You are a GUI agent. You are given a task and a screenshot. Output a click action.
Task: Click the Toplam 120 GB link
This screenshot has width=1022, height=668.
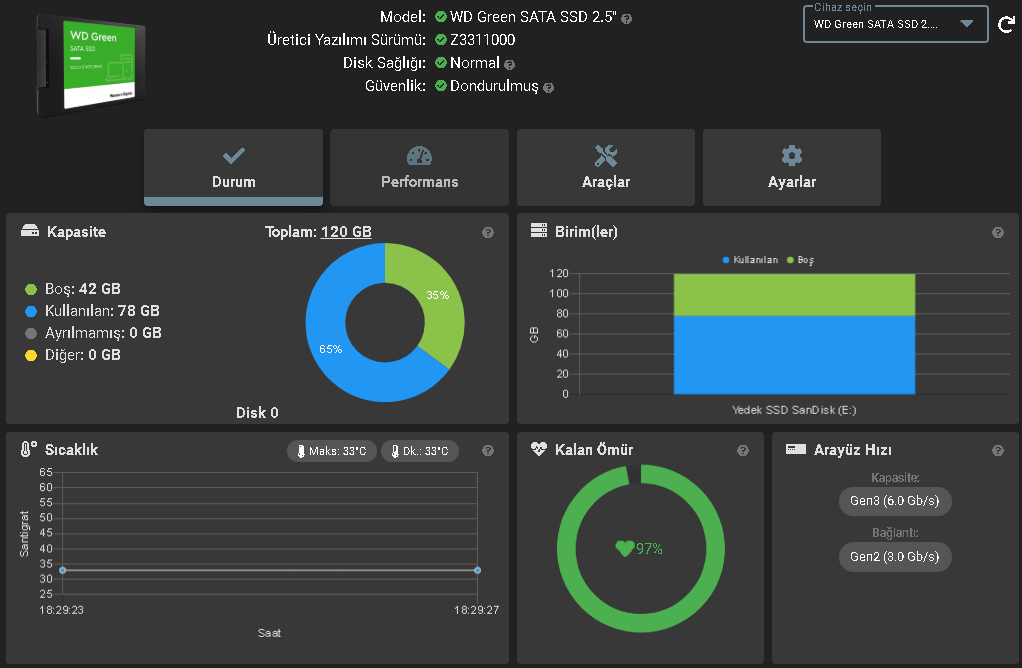pyautogui.click(x=346, y=231)
